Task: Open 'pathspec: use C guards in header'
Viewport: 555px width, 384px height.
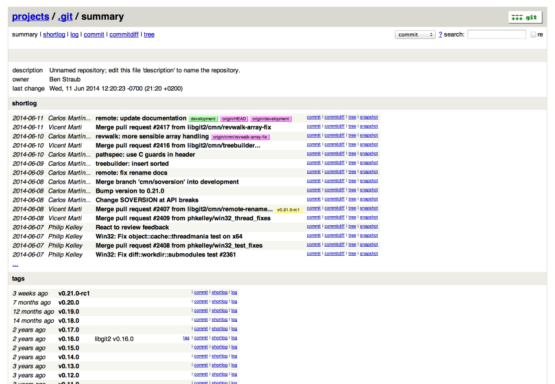Action: pos(145,155)
